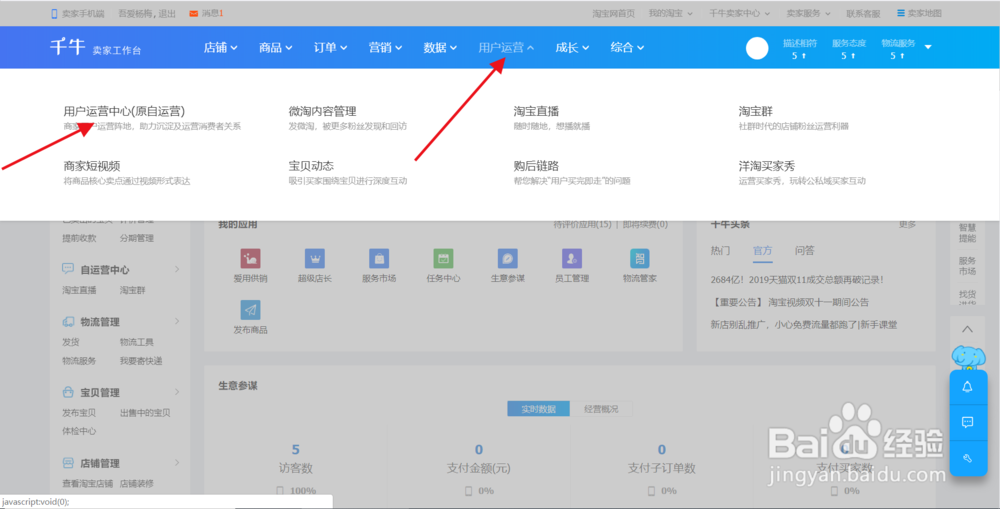This screenshot has width=1000, height=509.
Task: Click the elephant assistant mascot
Action: [x=968, y=358]
